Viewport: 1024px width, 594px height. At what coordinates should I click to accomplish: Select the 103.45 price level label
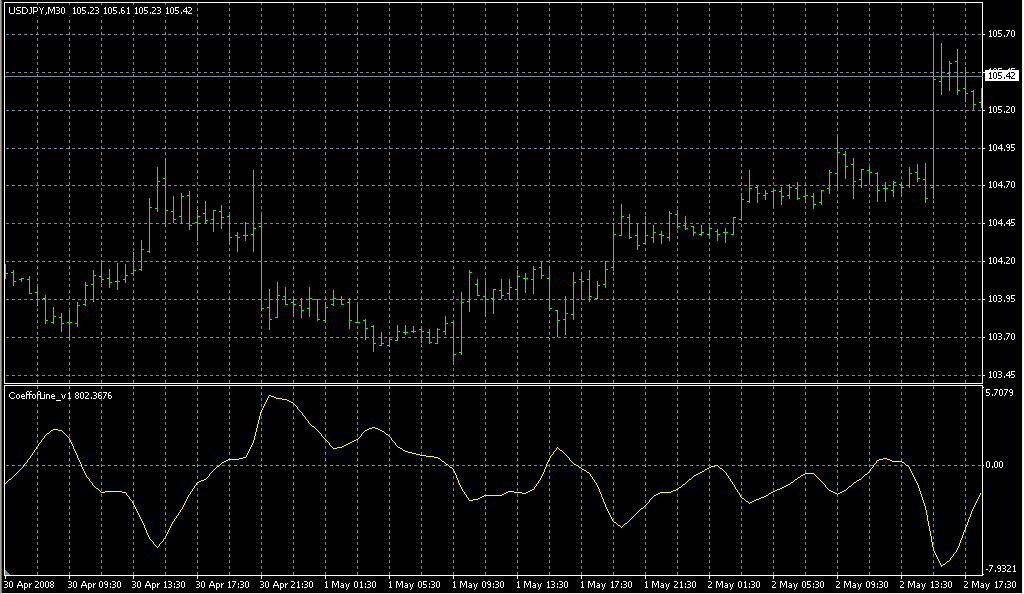pyautogui.click(x=1001, y=375)
